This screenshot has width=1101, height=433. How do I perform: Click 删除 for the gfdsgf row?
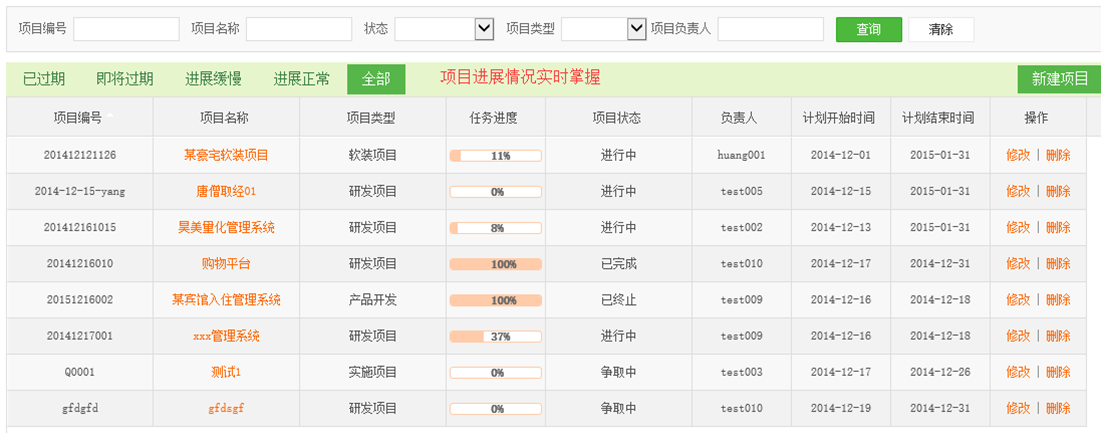(1058, 408)
